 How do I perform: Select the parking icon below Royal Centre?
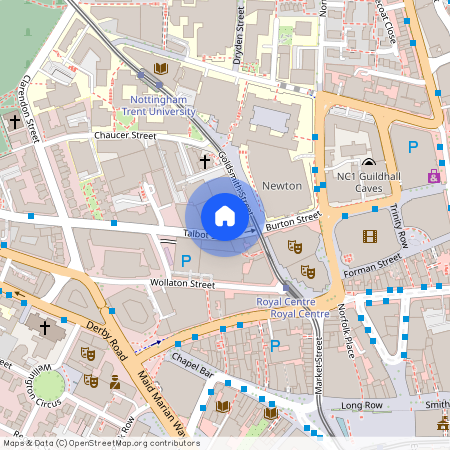click(x=275, y=346)
